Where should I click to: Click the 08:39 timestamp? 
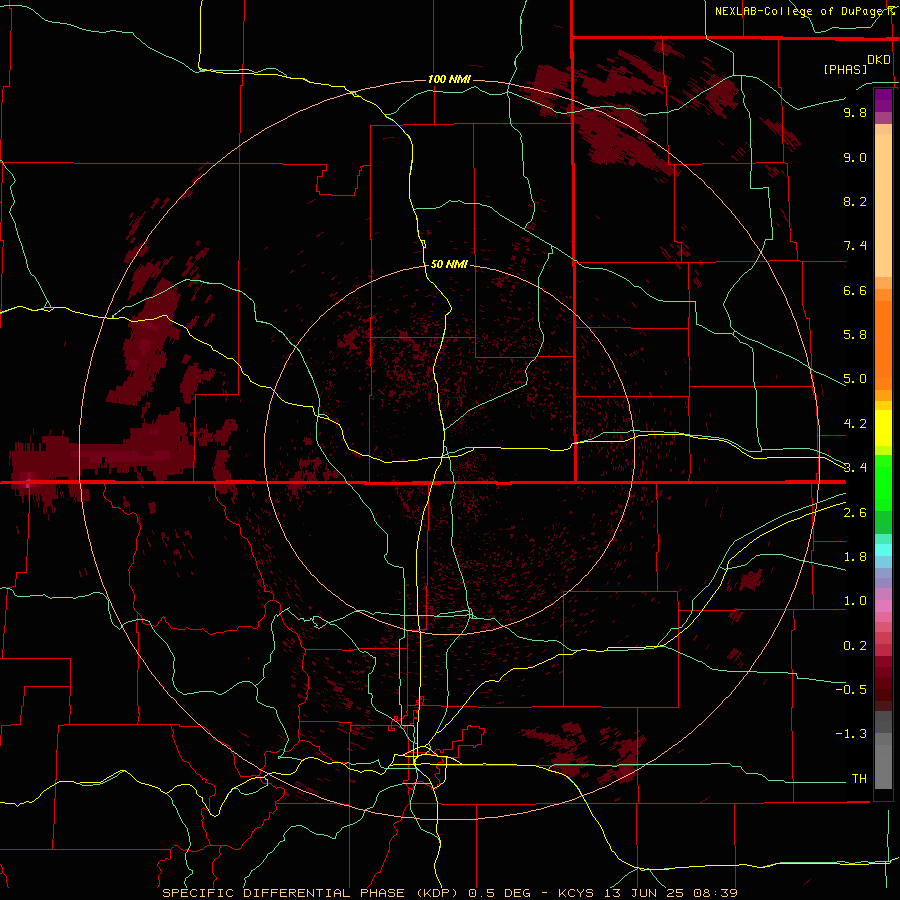[x=718, y=893]
